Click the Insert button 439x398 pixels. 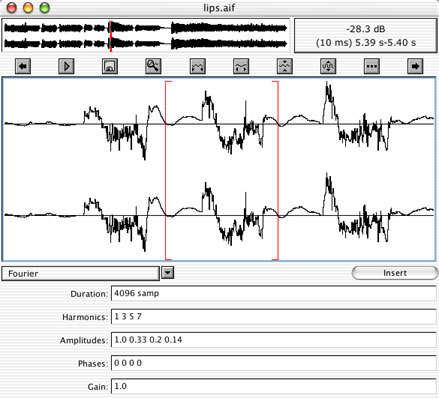pyautogui.click(x=395, y=273)
